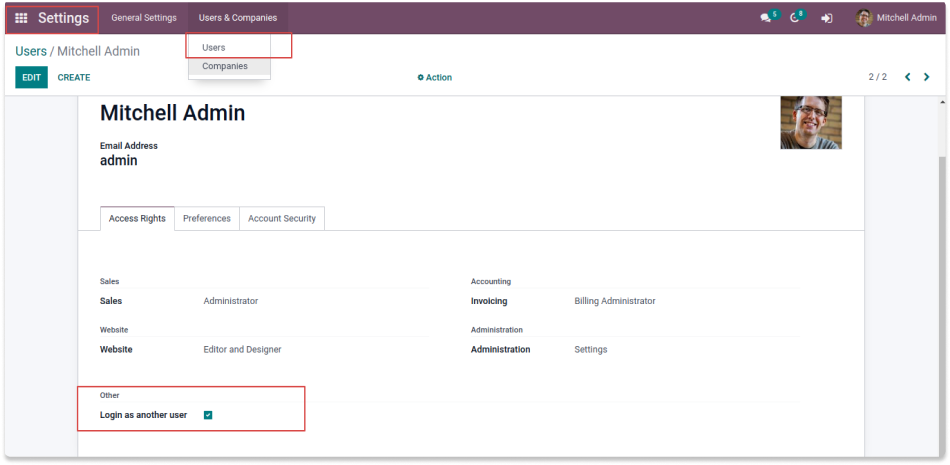Switch to the Account Security tab
The height and width of the screenshot is (465, 950).
(282, 218)
